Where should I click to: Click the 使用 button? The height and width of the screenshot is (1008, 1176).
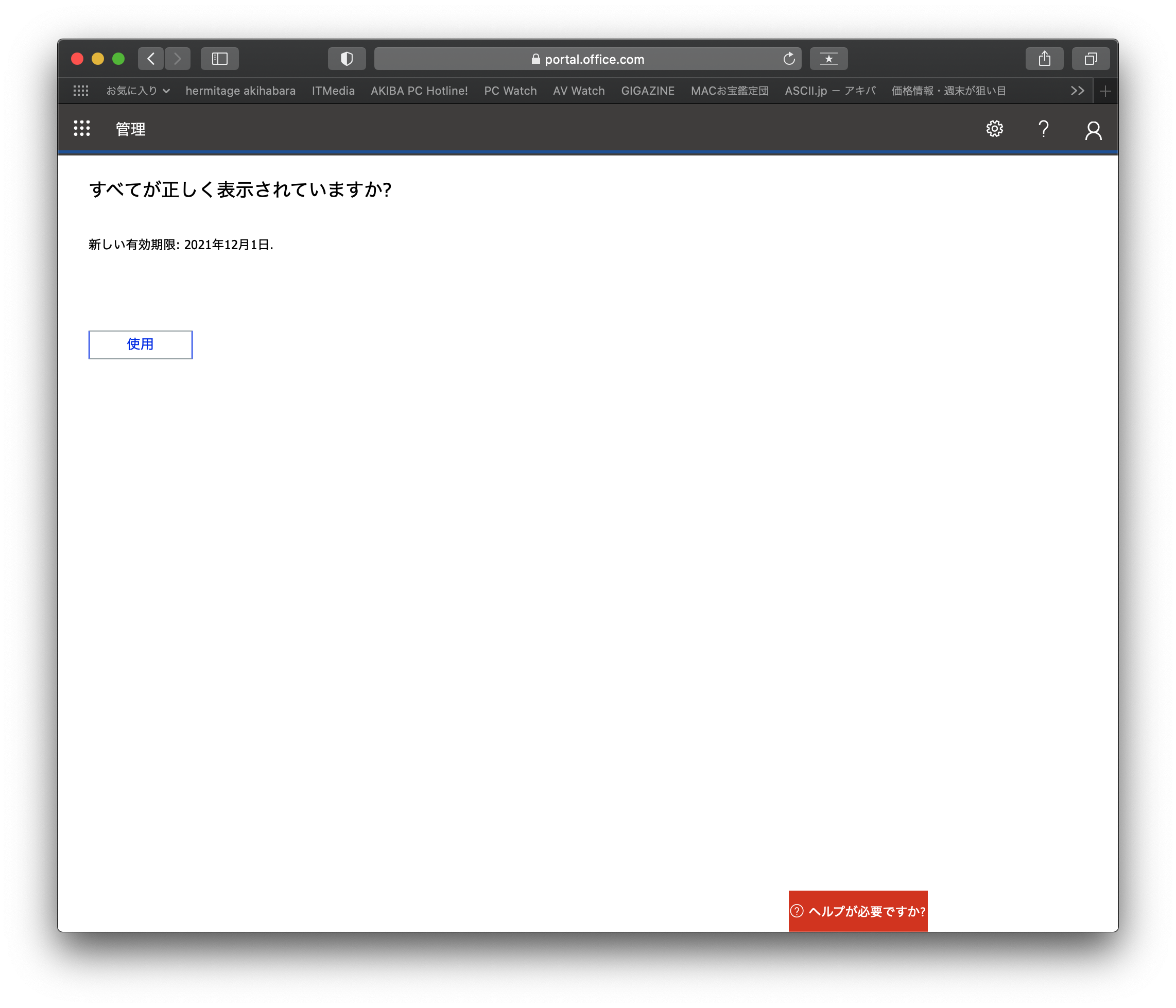click(140, 344)
